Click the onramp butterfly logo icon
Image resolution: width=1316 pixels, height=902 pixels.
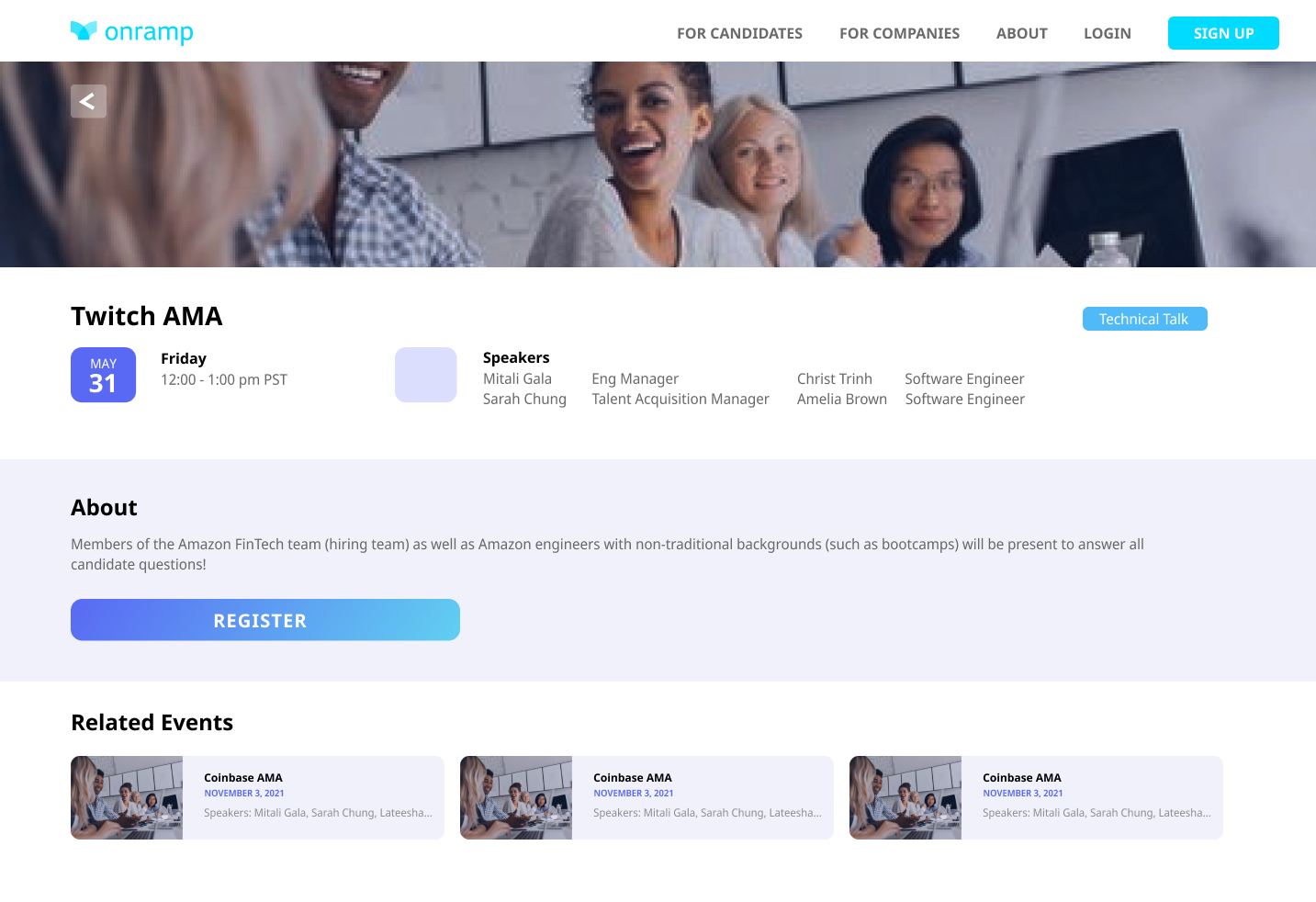(84, 31)
